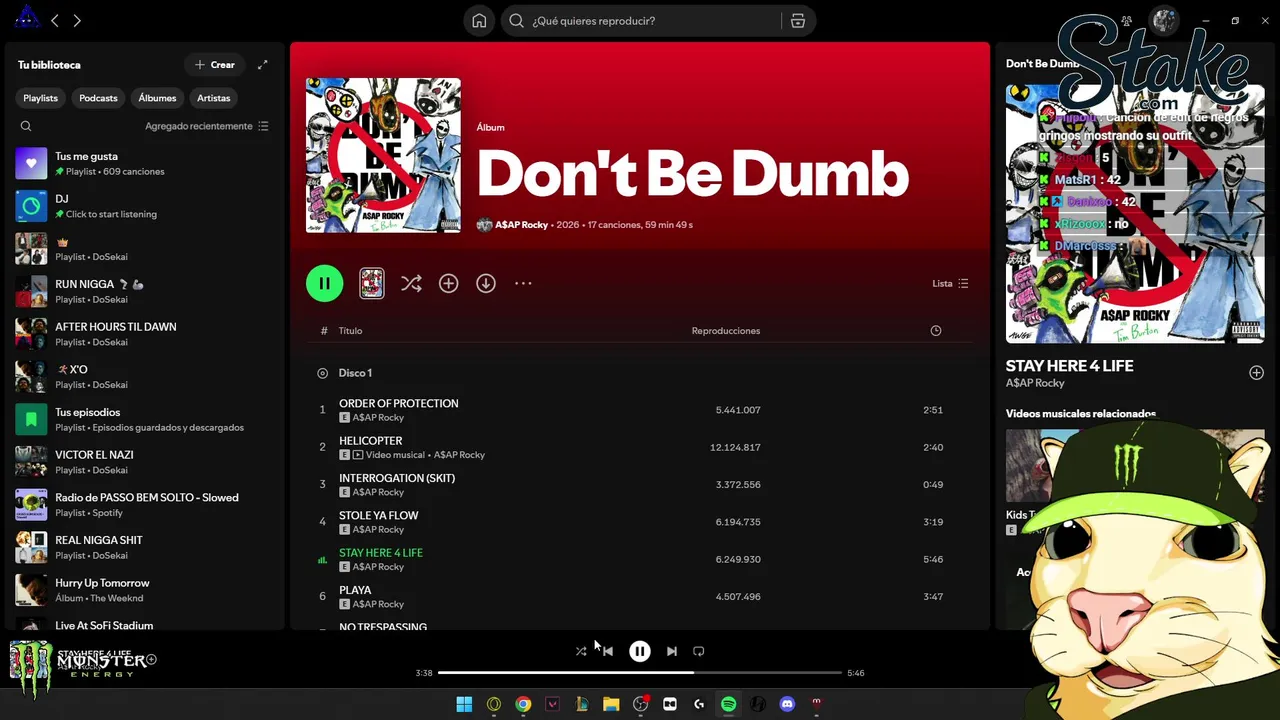Seek on the song progress bar
Viewport: 1280px width, 720px height.
click(640, 673)
